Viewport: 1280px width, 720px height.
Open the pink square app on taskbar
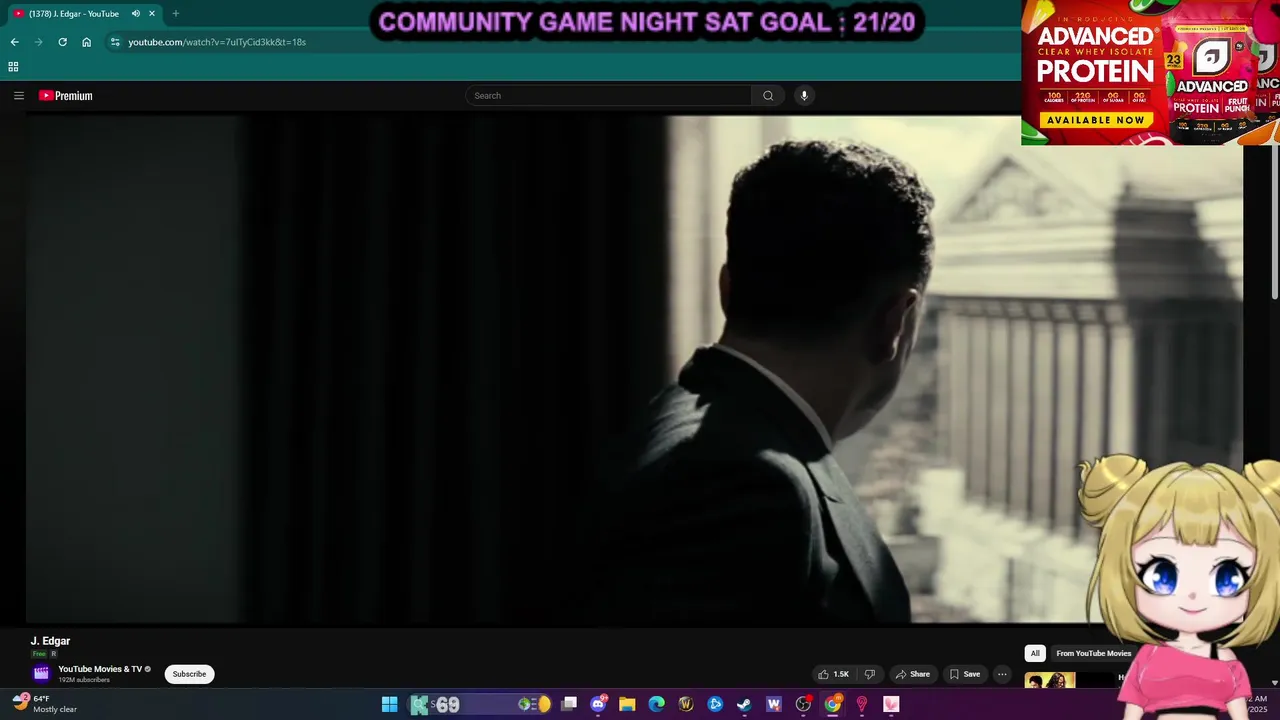click(x=891, y=704)
